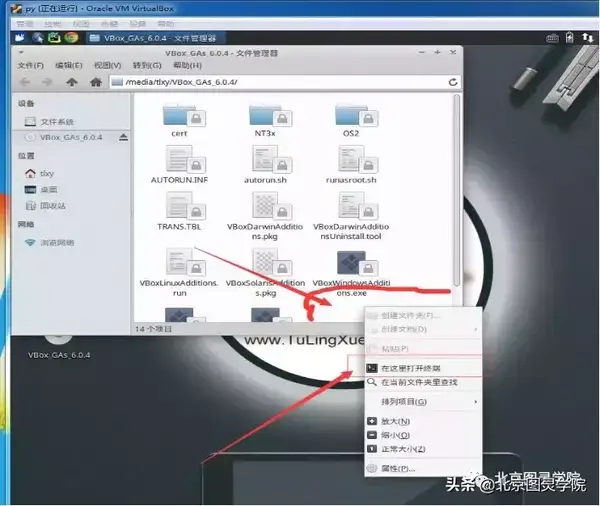
Task: Open the 文件(F) menu
Action: coord(31,65)
